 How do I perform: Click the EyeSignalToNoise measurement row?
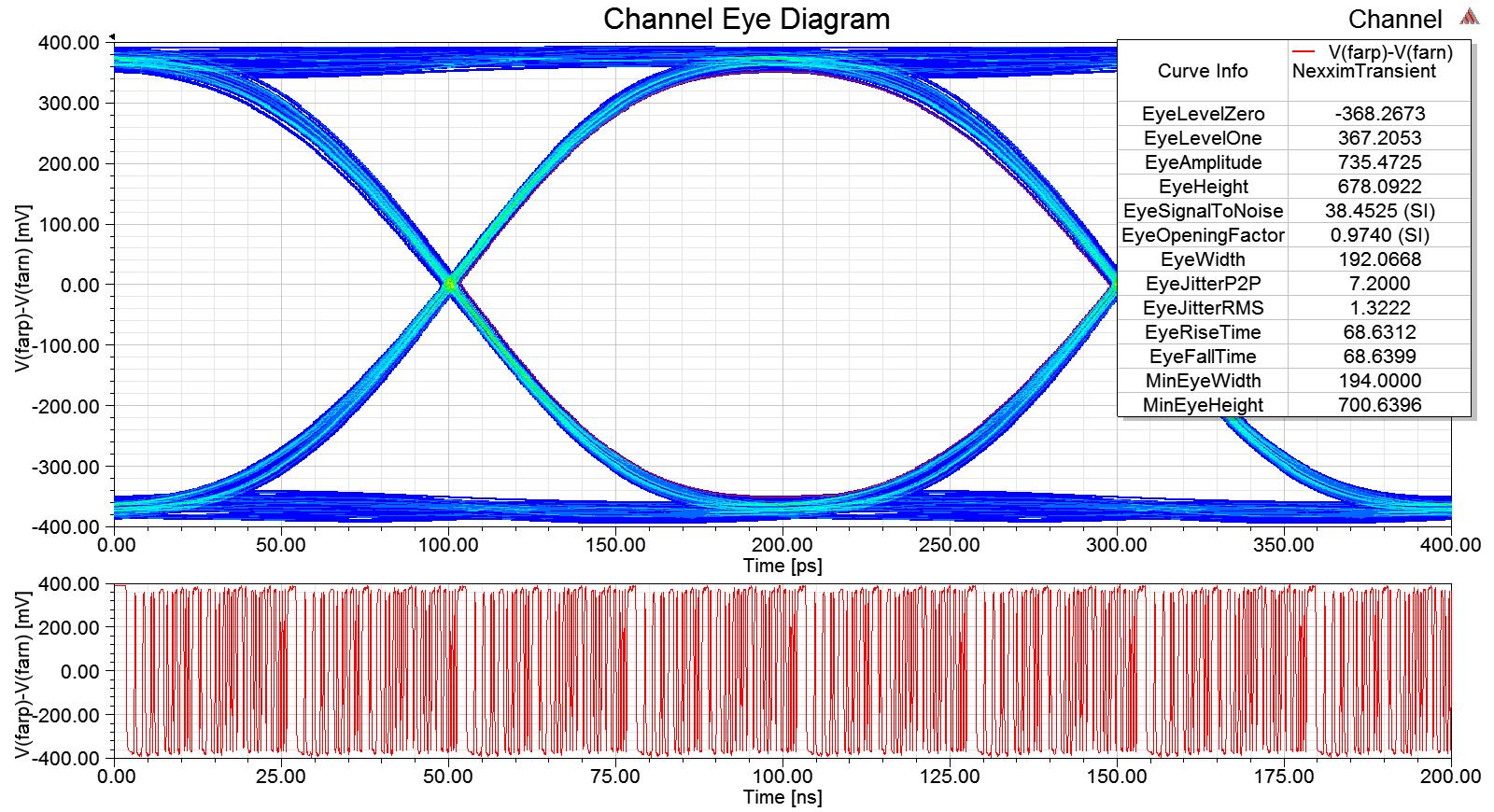[x=1203, y=211]
